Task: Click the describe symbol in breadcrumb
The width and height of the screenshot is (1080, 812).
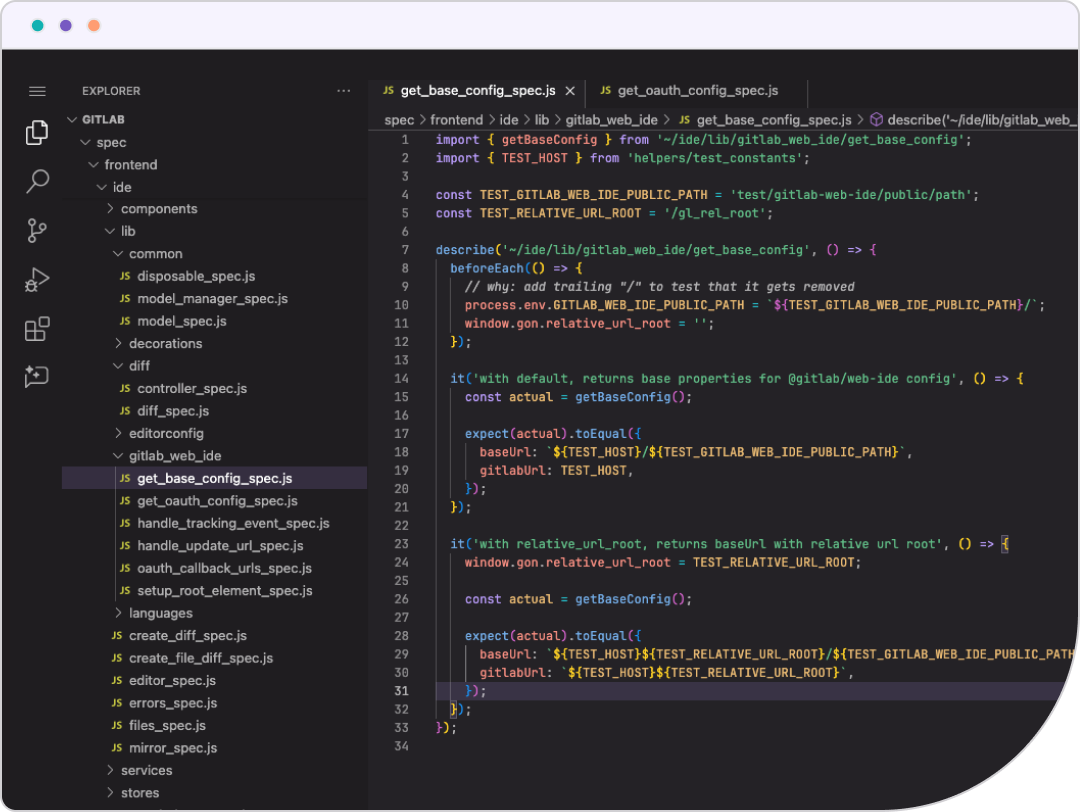Action: pyautogui.click(x=980, y=120)
